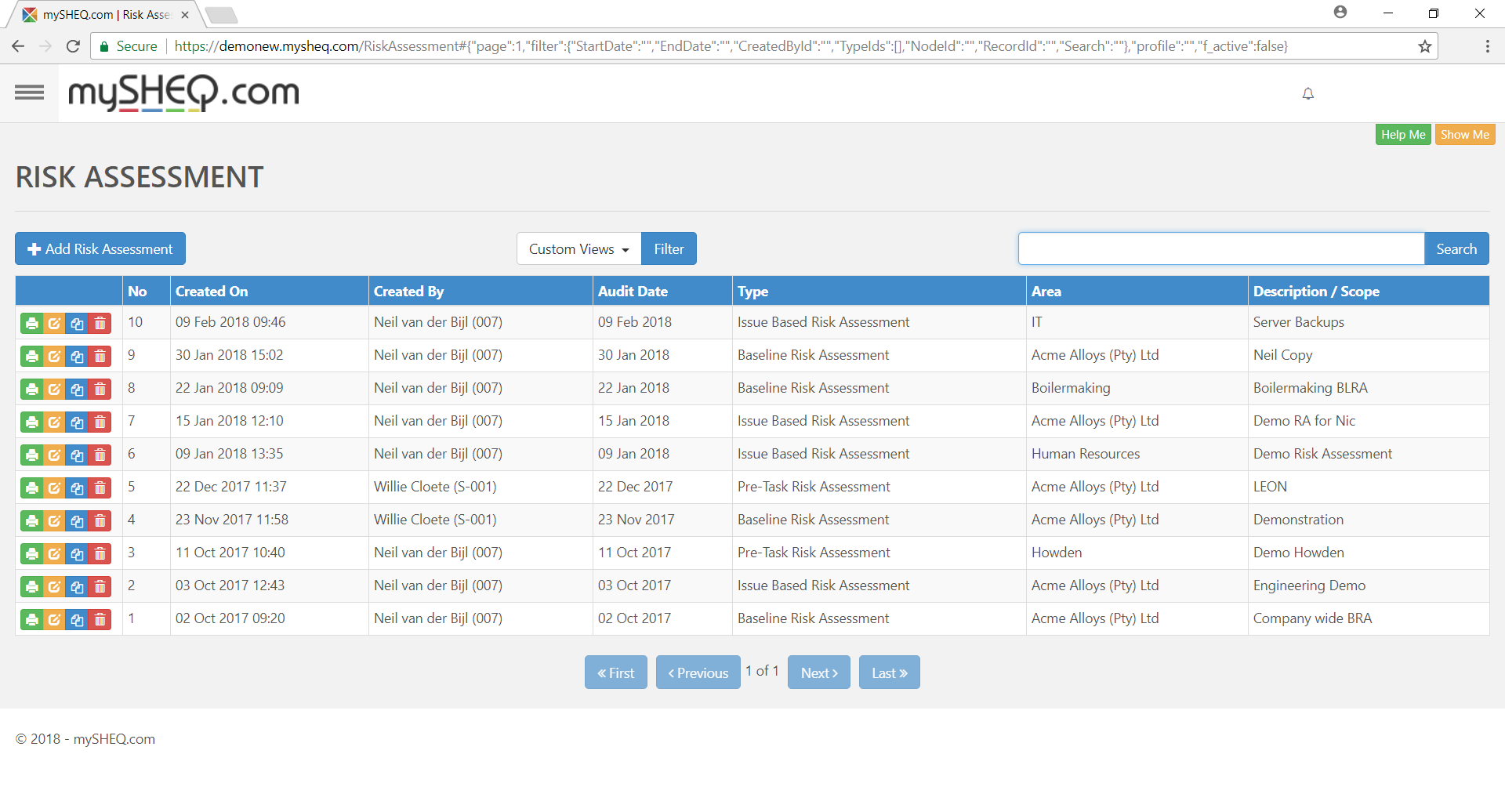
Task: Delete the "Company wide BRA" record
Action: click(x=100, y=618)
